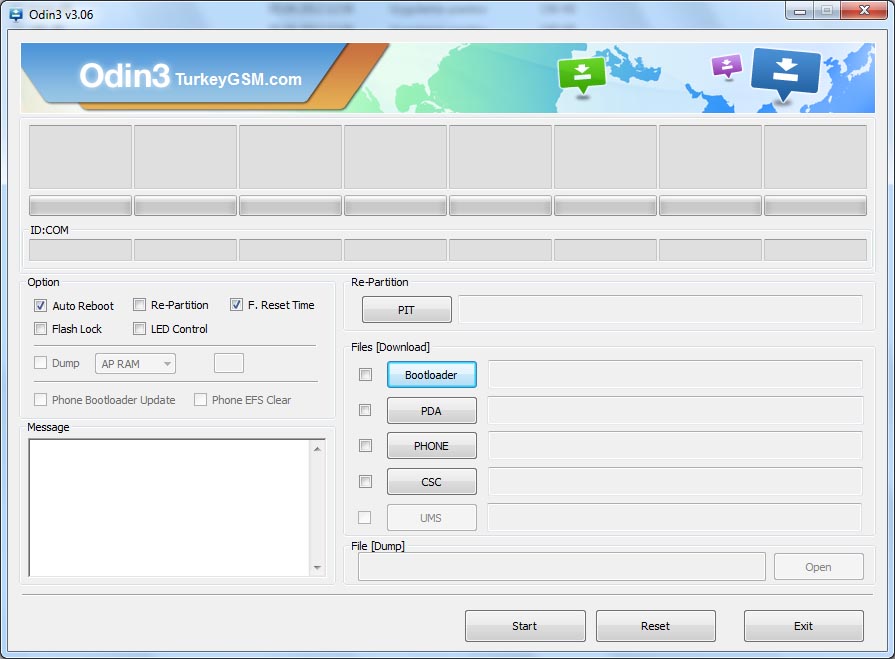895x659 pixels.
Task: Click the first ID:COM port box
Action: click(80, 250)
